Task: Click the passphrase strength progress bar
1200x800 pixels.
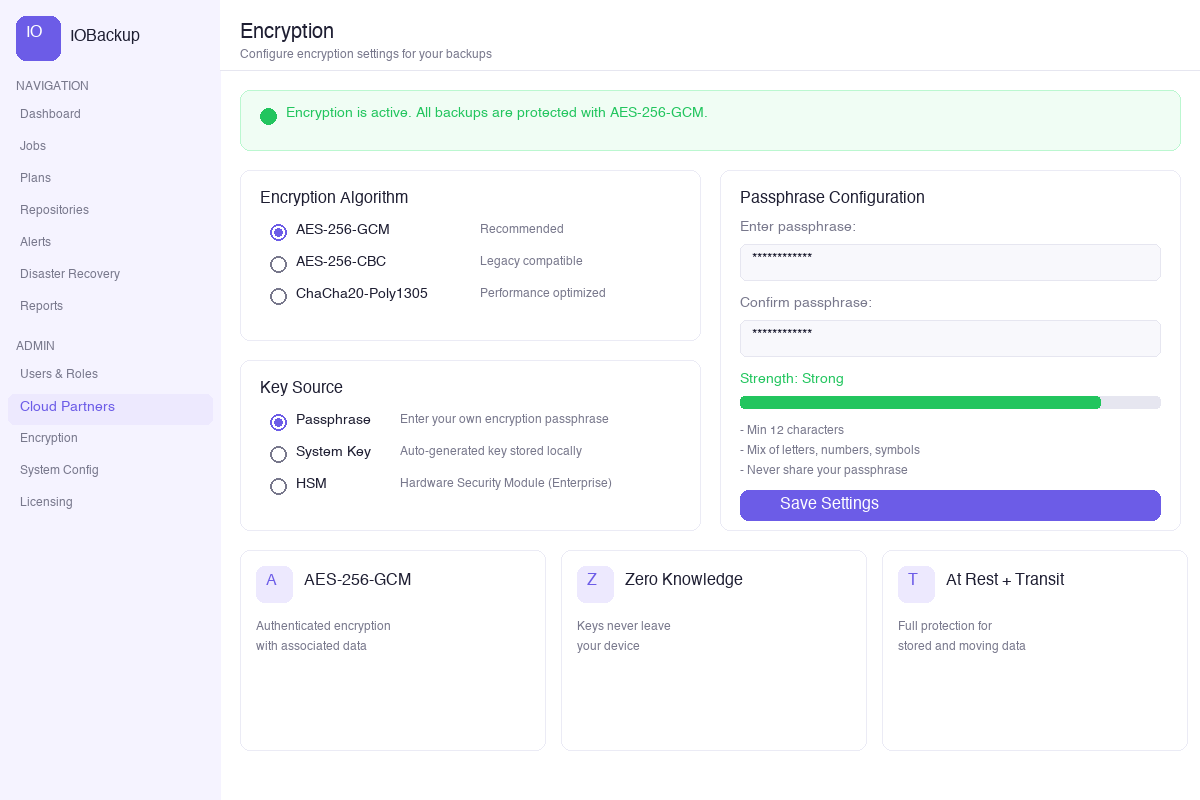Action: pos(950,402)
